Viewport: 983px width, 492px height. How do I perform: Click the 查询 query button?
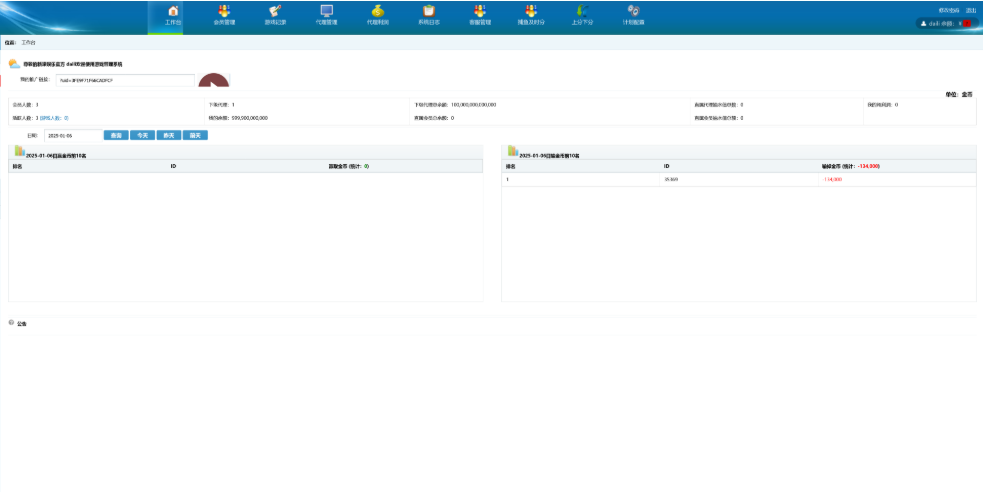click(116, 135)
